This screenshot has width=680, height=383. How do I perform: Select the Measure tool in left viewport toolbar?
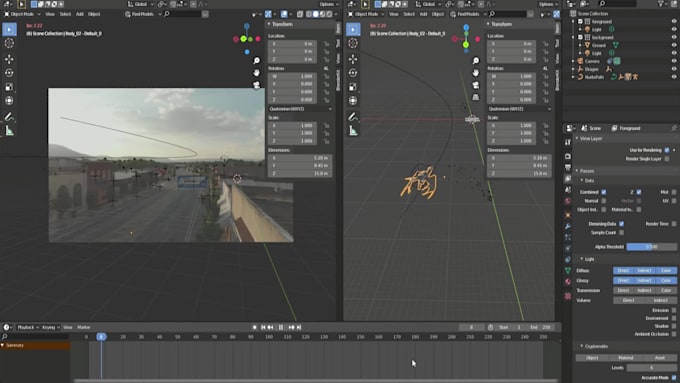(9, 131)
